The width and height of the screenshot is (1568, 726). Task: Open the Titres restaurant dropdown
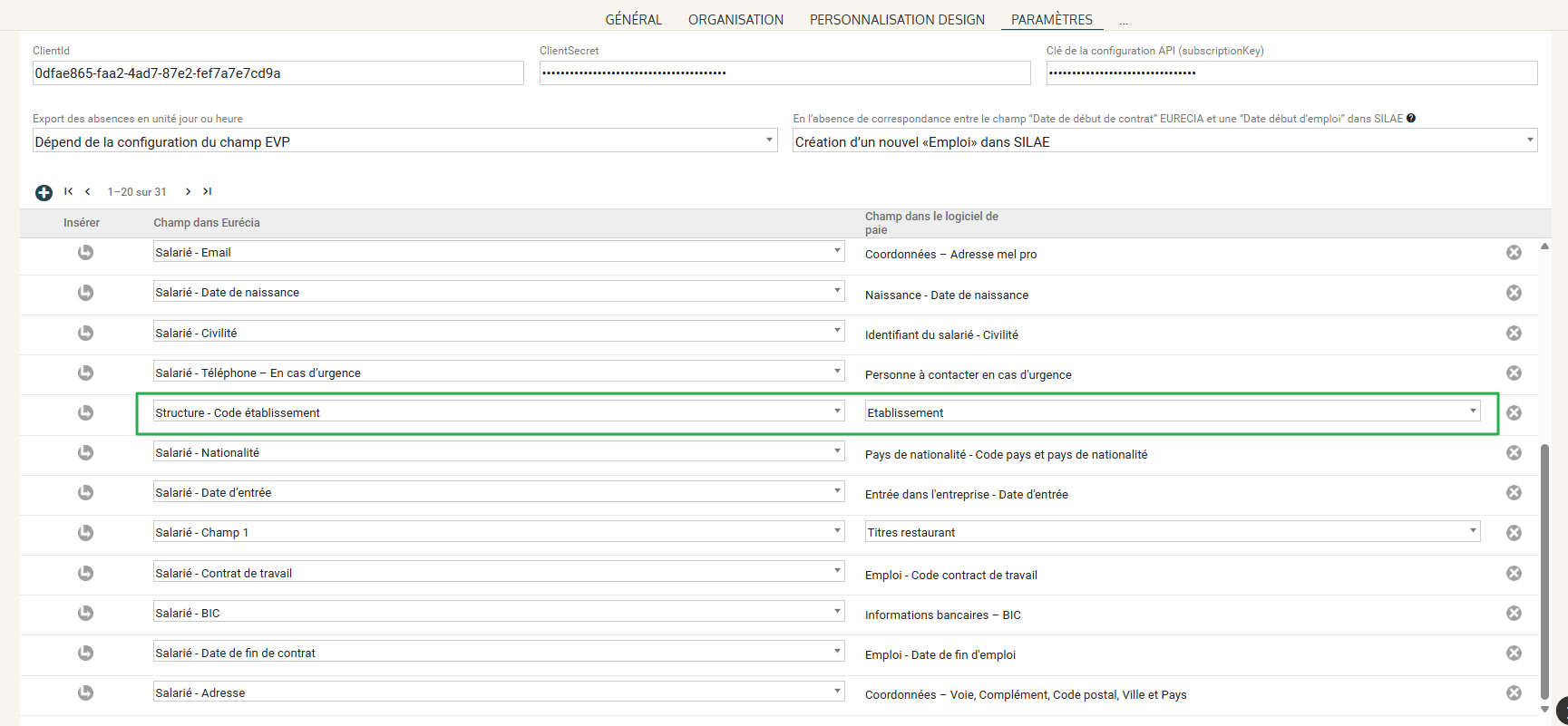point(1172,532)
